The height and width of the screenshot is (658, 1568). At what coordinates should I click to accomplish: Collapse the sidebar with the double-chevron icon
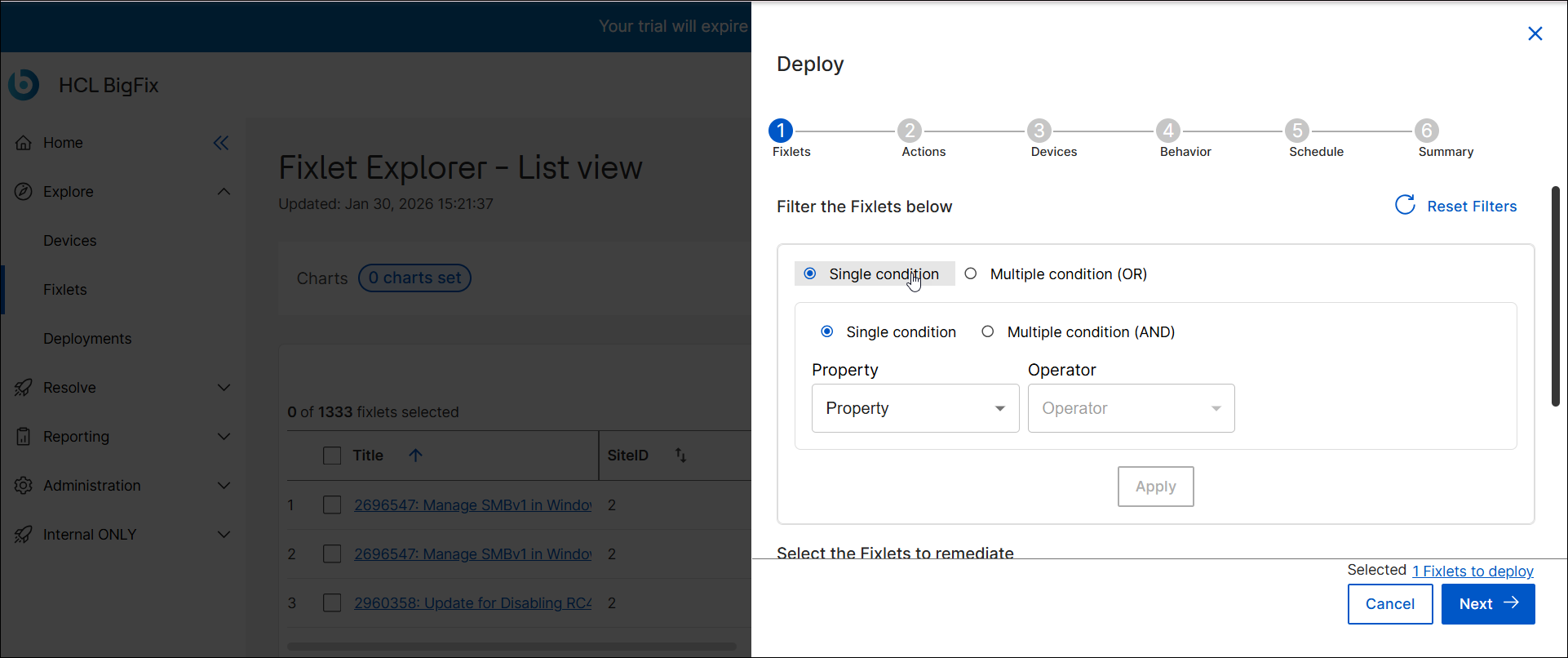[x=221, y=143]
